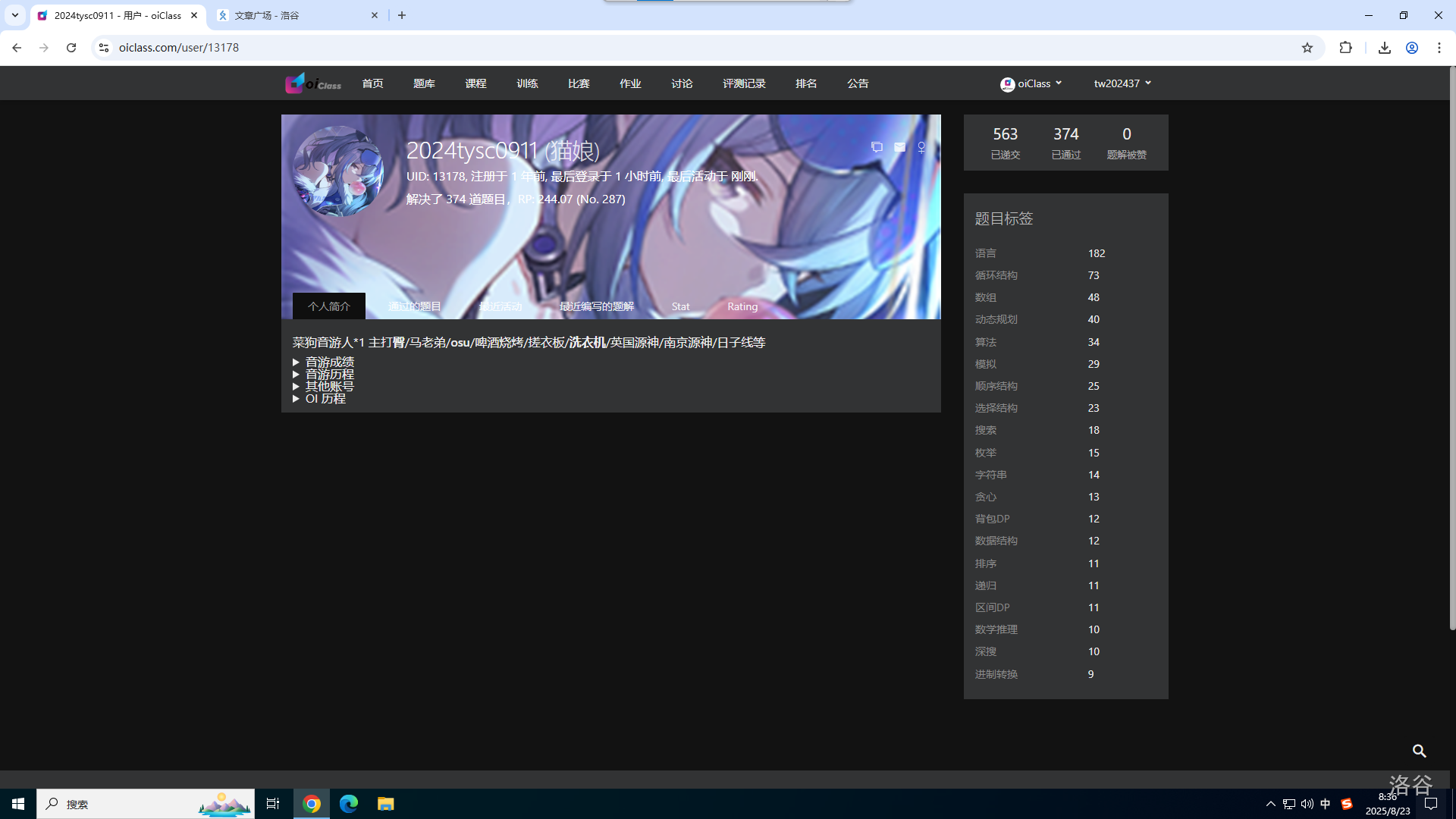Click the envelope mail icon on profile
This screenshot has width=1456, height=819.
(x=899, y=147)
